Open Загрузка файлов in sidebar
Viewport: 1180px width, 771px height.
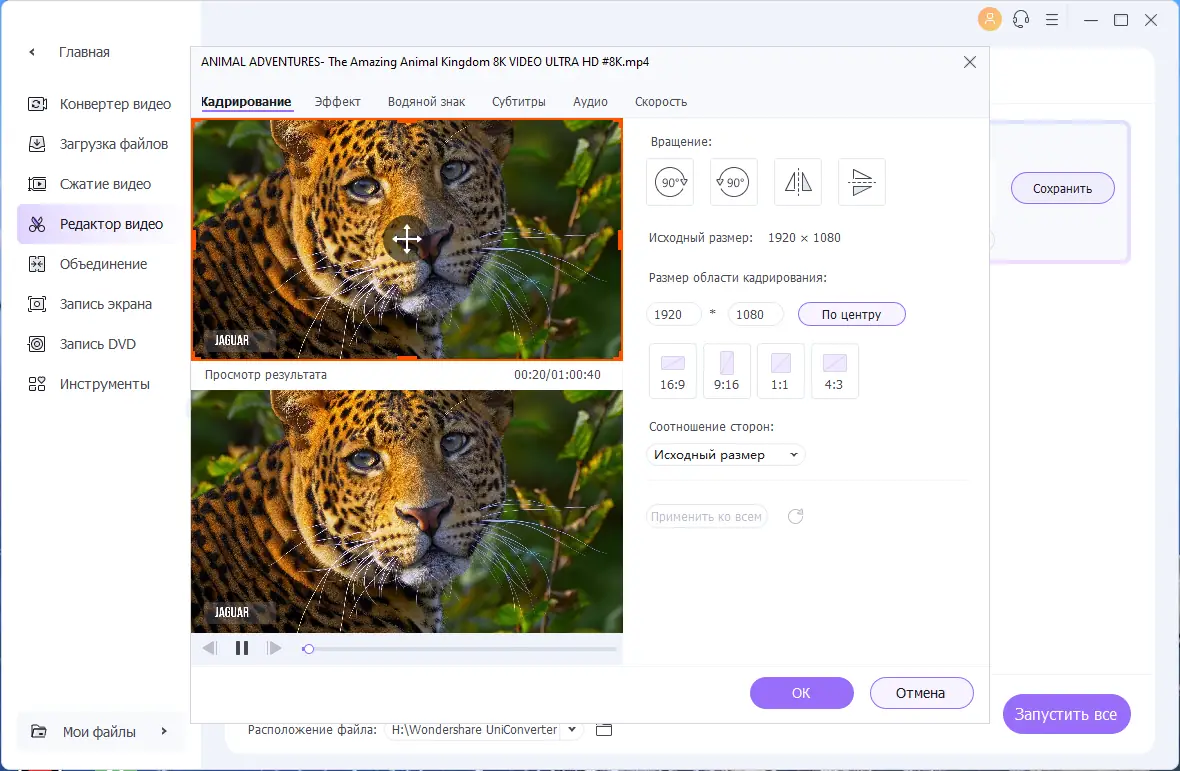99,144
